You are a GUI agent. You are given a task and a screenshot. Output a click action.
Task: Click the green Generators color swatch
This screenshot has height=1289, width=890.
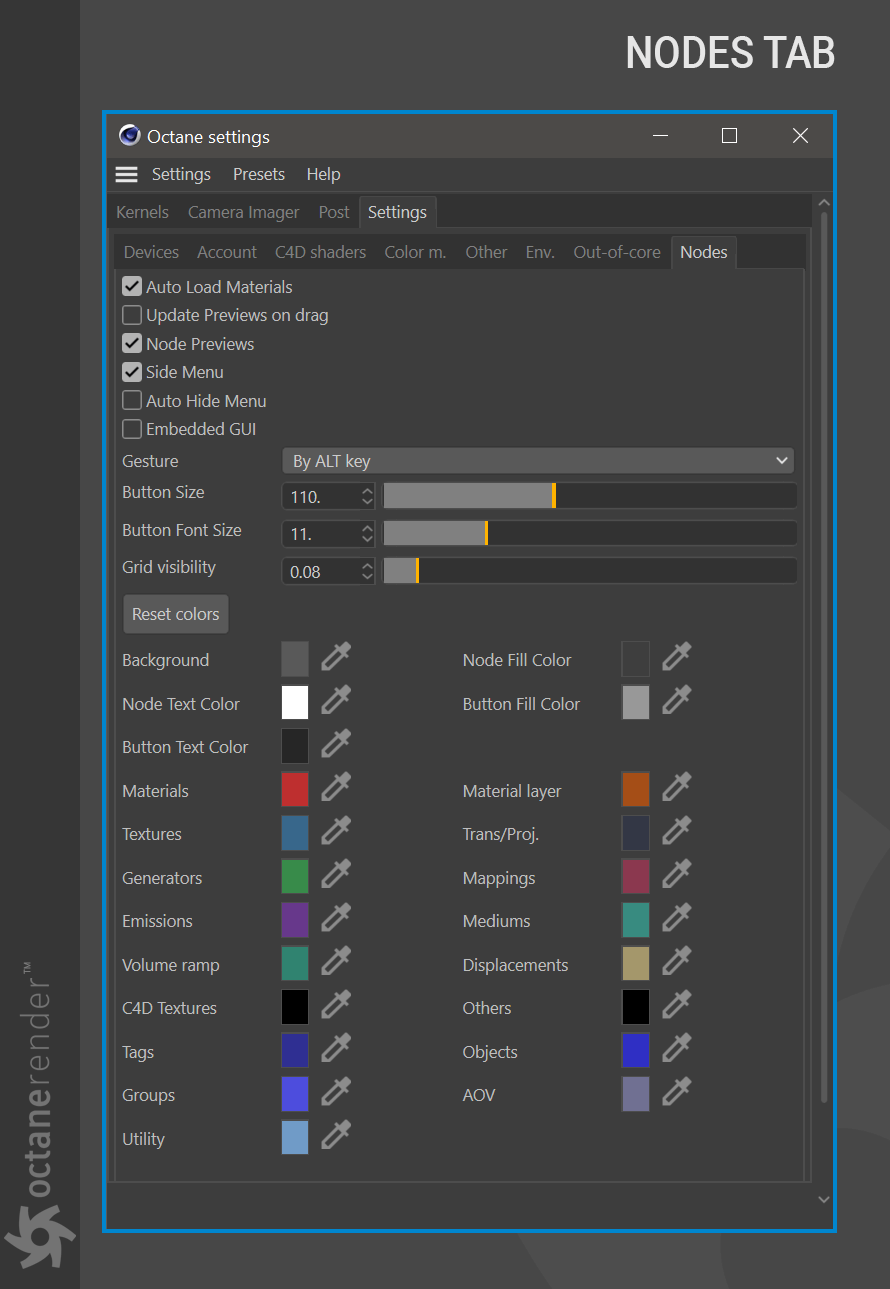pos(295,876)
